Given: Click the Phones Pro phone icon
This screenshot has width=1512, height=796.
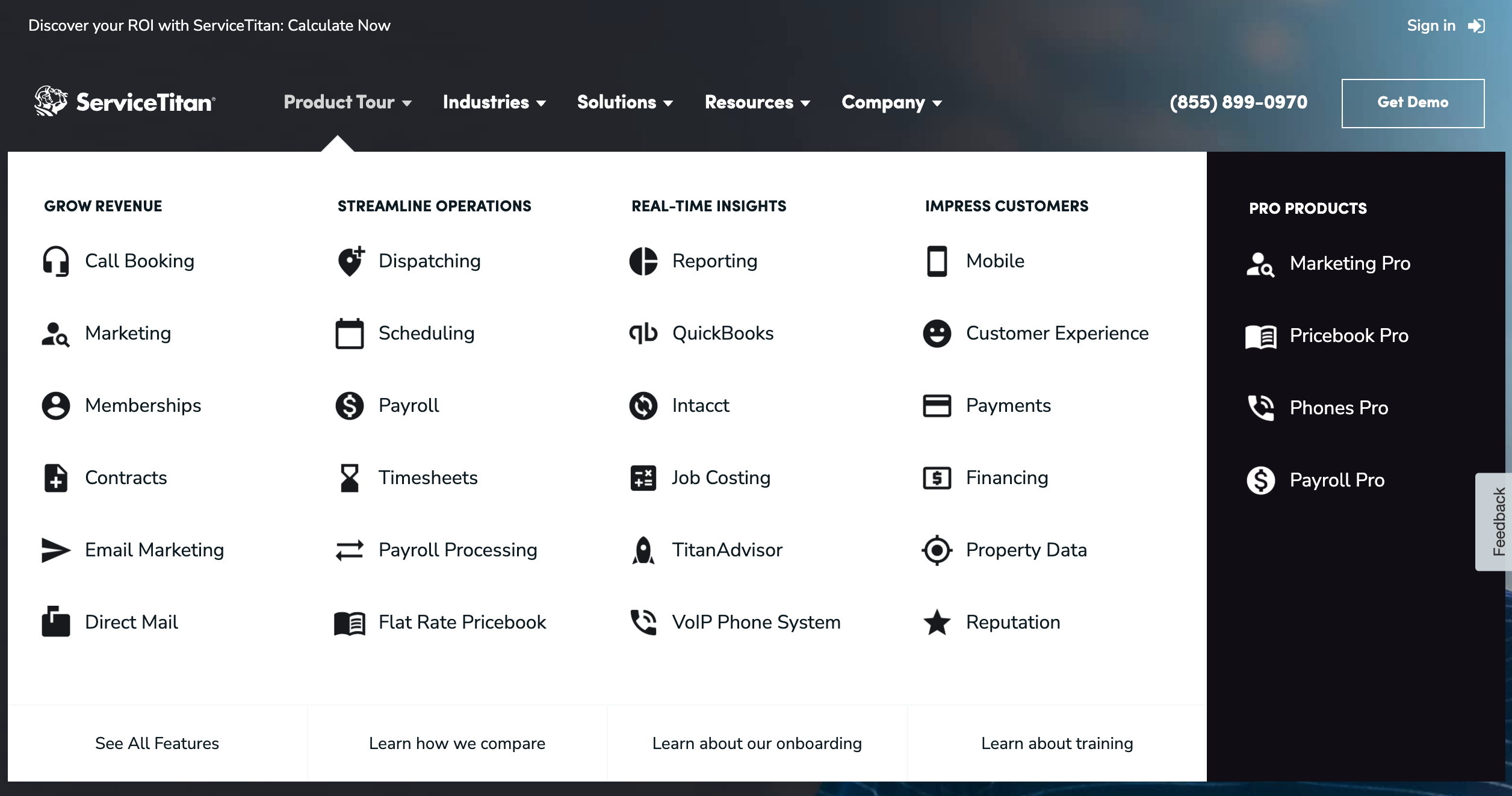Looking at the screenshot, I should tap(1260, 408).
